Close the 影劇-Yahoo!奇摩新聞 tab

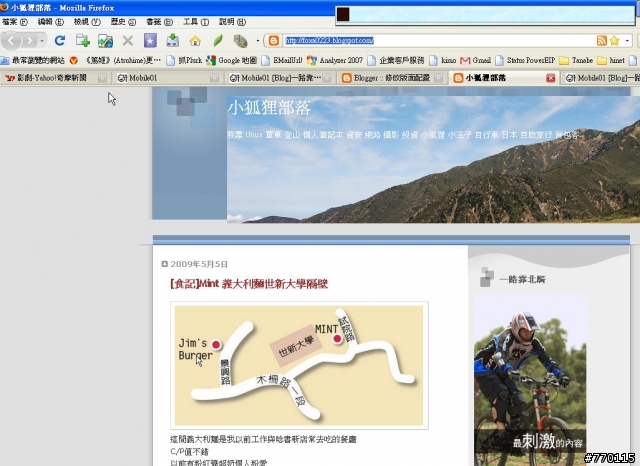point(102,78)
